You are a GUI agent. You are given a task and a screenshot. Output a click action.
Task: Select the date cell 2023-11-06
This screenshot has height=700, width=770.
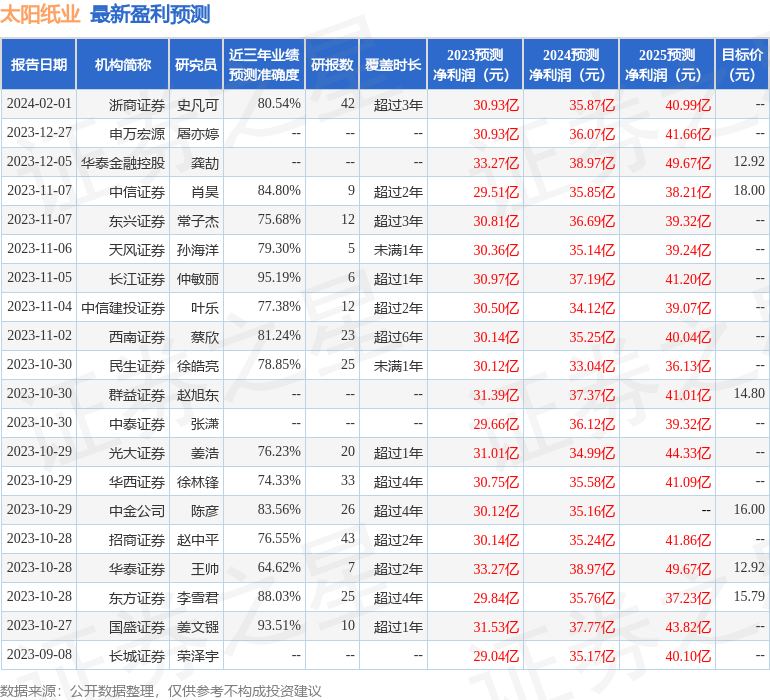pyautogui.click(x=39, y=249)
